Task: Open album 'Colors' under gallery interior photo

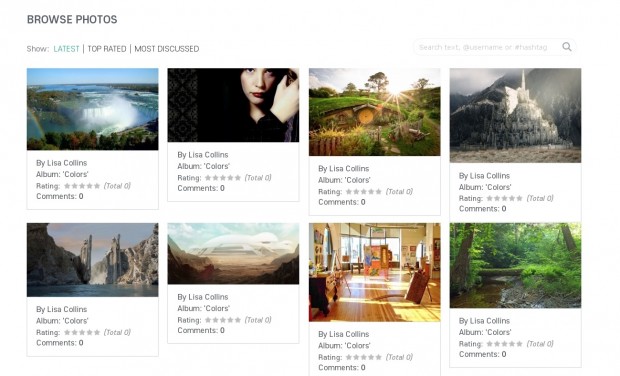Action: click(x=344, y=346)
